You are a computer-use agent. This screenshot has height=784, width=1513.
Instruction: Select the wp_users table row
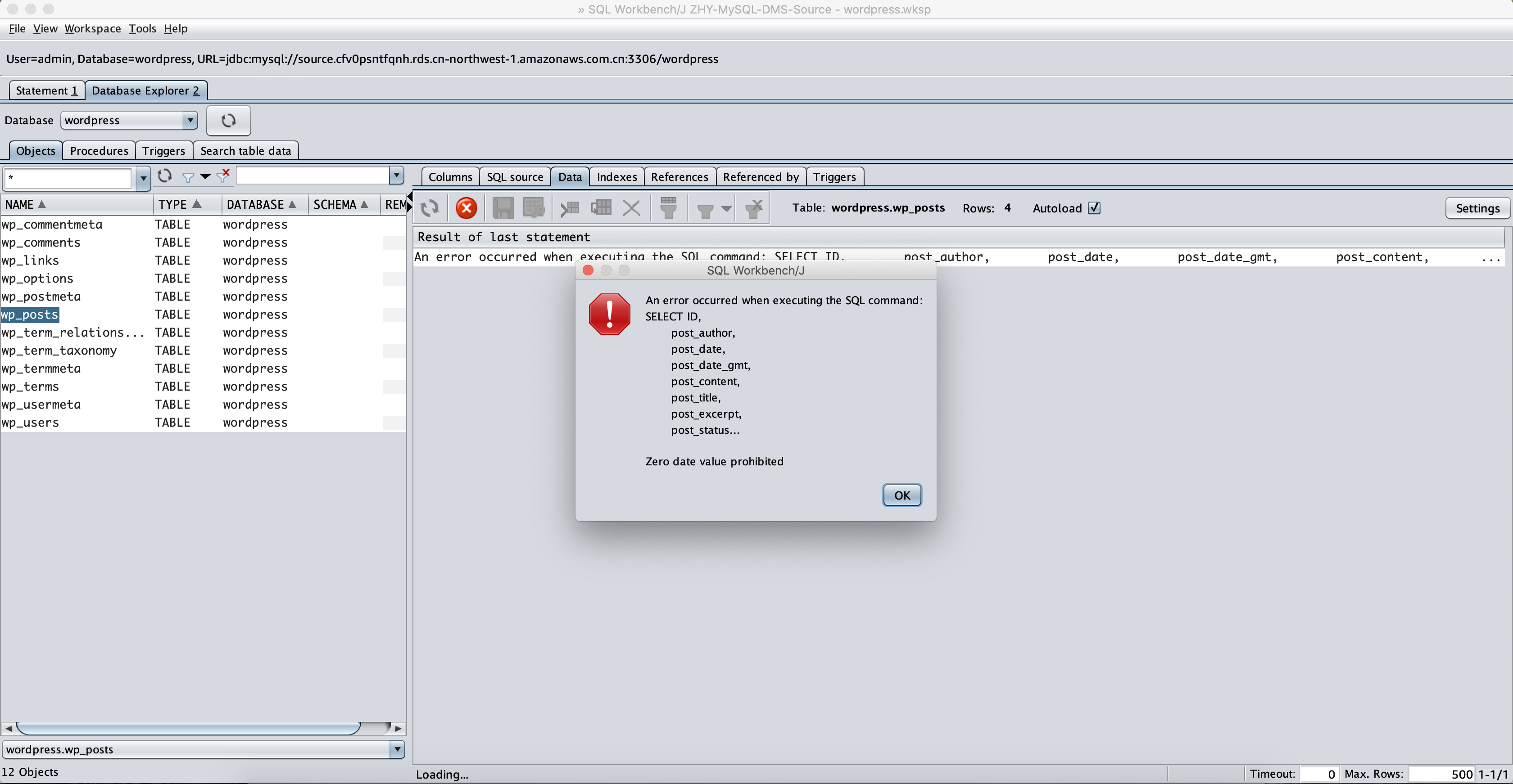(31, 423)
